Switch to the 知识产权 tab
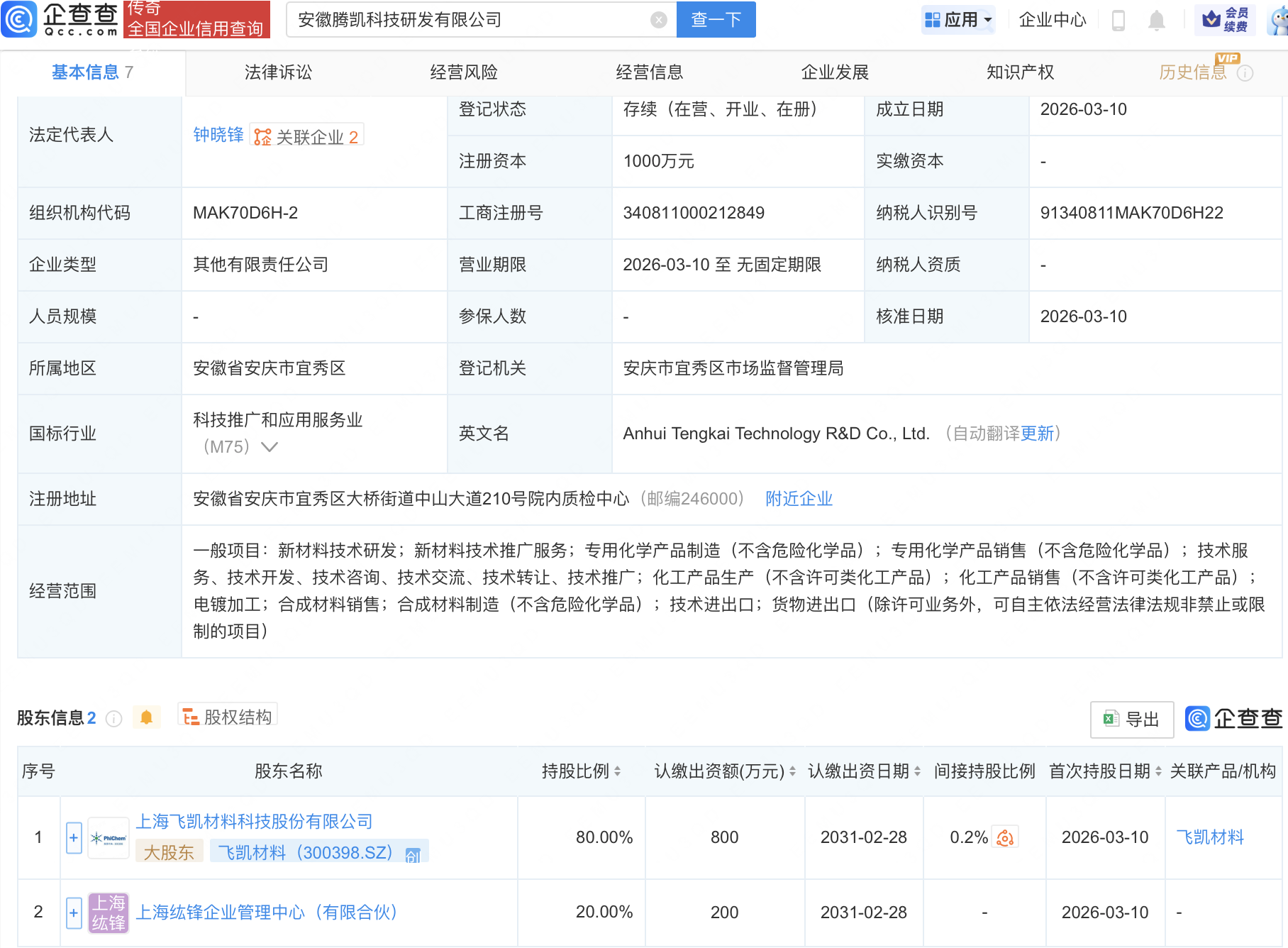The height and width of the screenshot is (948, 1288). [x=1019, y=72]
